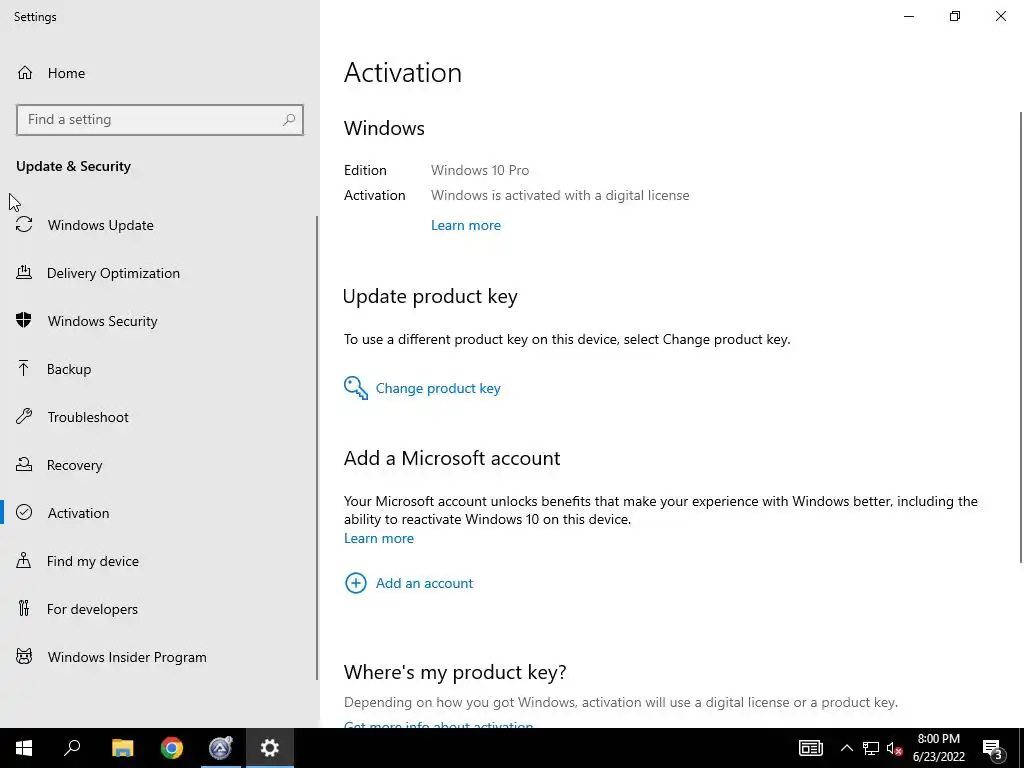Screen dimensions: 1024x768
Task: Launch Google Chrome from the taskbar
Action: [x=172, y=748]
